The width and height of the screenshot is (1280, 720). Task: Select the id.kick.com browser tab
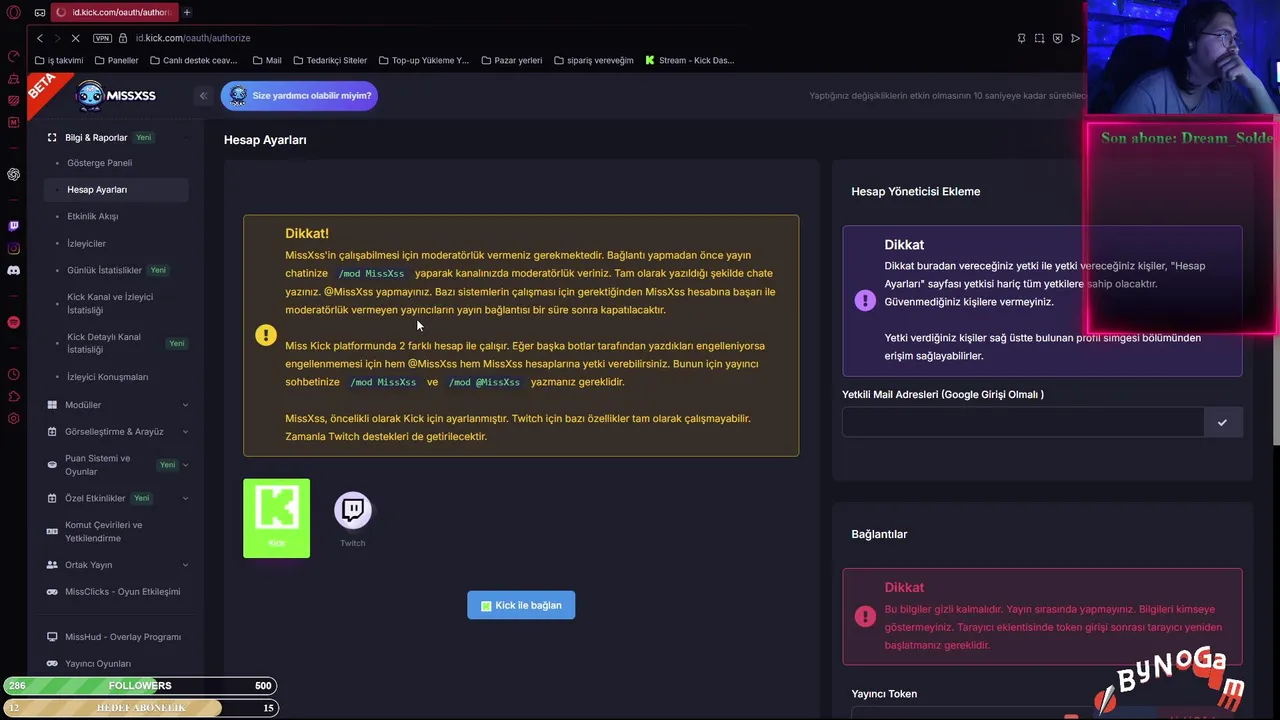point(113,12)
